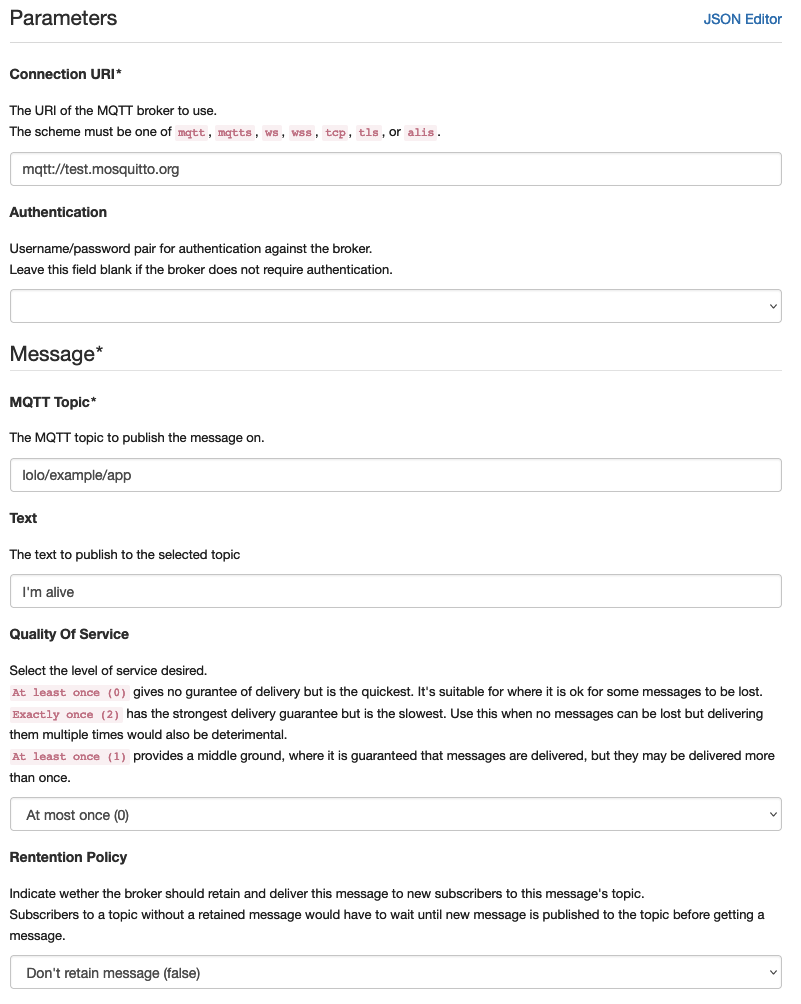The height and width of the screenshot is (1004, 801).
Task: Open the Authentication dropdown
Action: tap(395, 305)
